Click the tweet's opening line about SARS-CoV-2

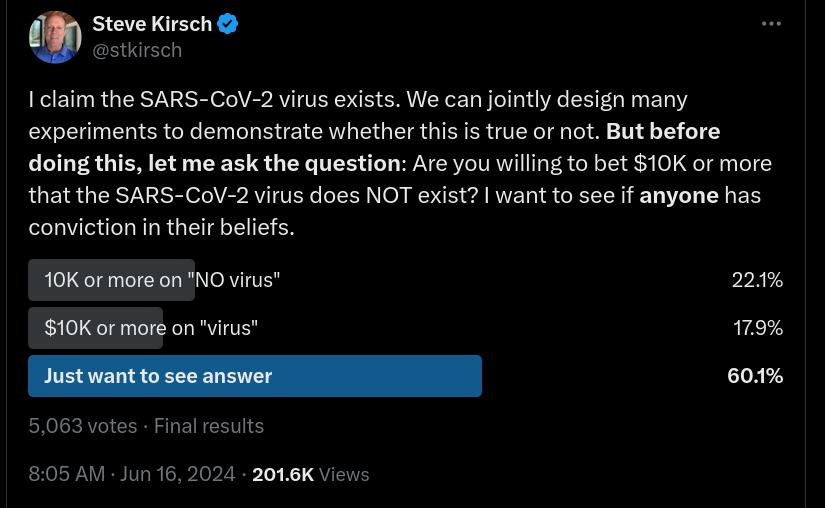(x=357, y=99)
